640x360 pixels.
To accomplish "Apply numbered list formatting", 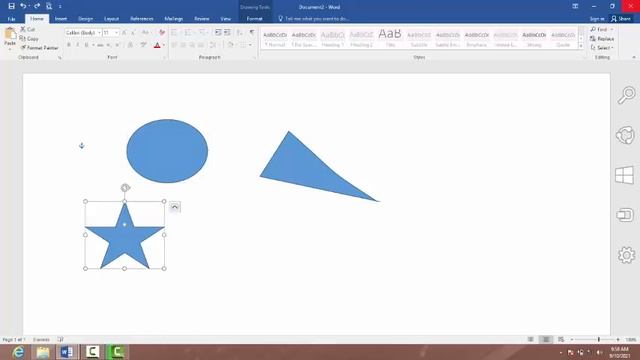I will coord(188,33).
